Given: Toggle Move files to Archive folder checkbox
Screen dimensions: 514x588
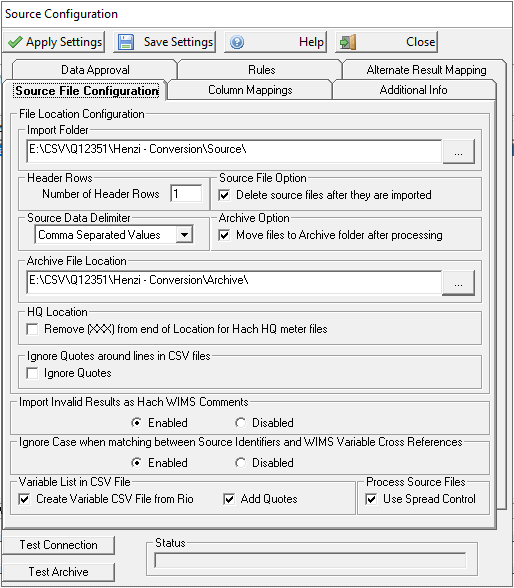Looking at the screenshot, I should pyautogui.click(x=224, y=236).
